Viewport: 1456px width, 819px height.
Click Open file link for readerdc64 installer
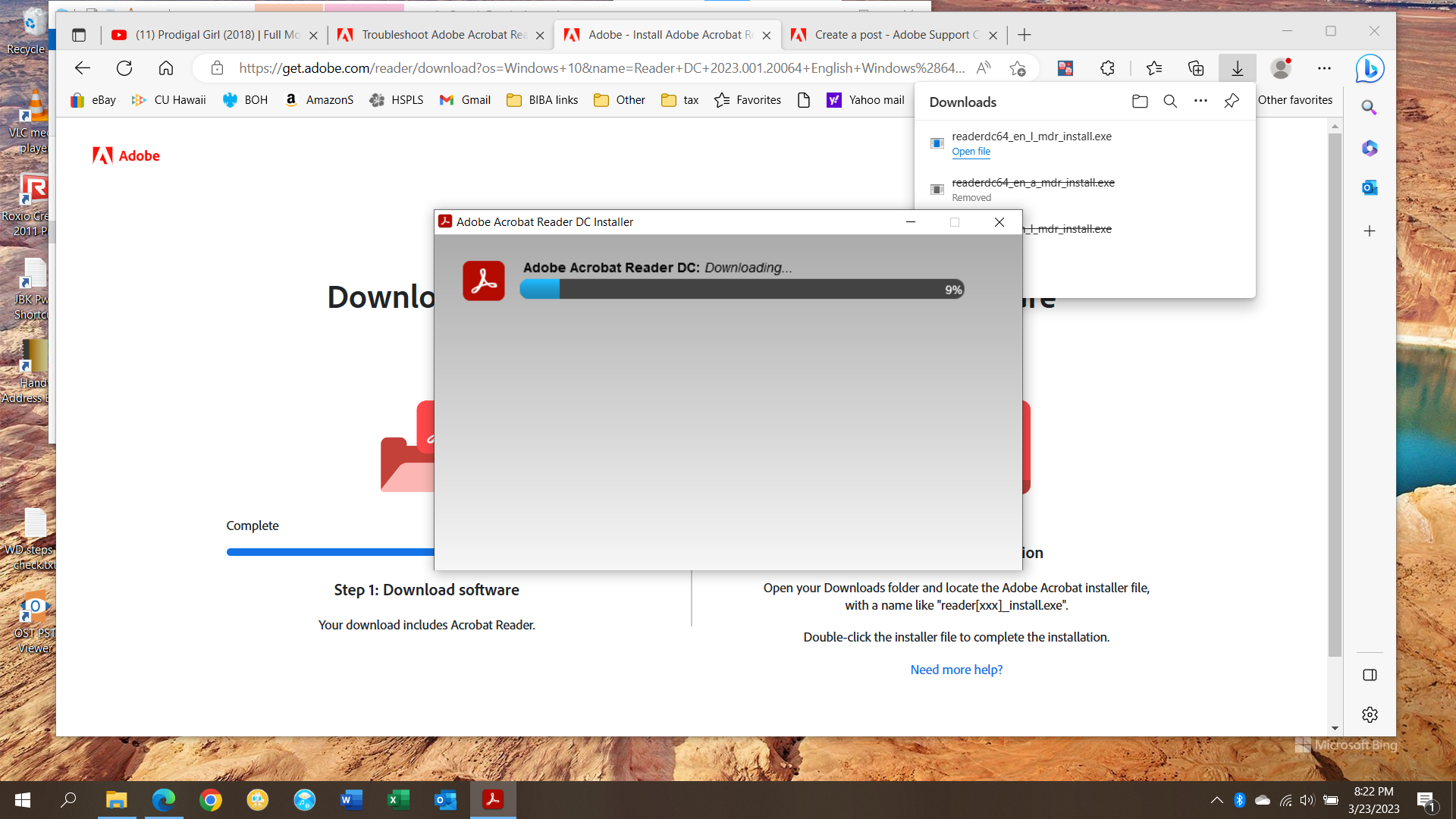pyautogui.click(x=971, y=152)
